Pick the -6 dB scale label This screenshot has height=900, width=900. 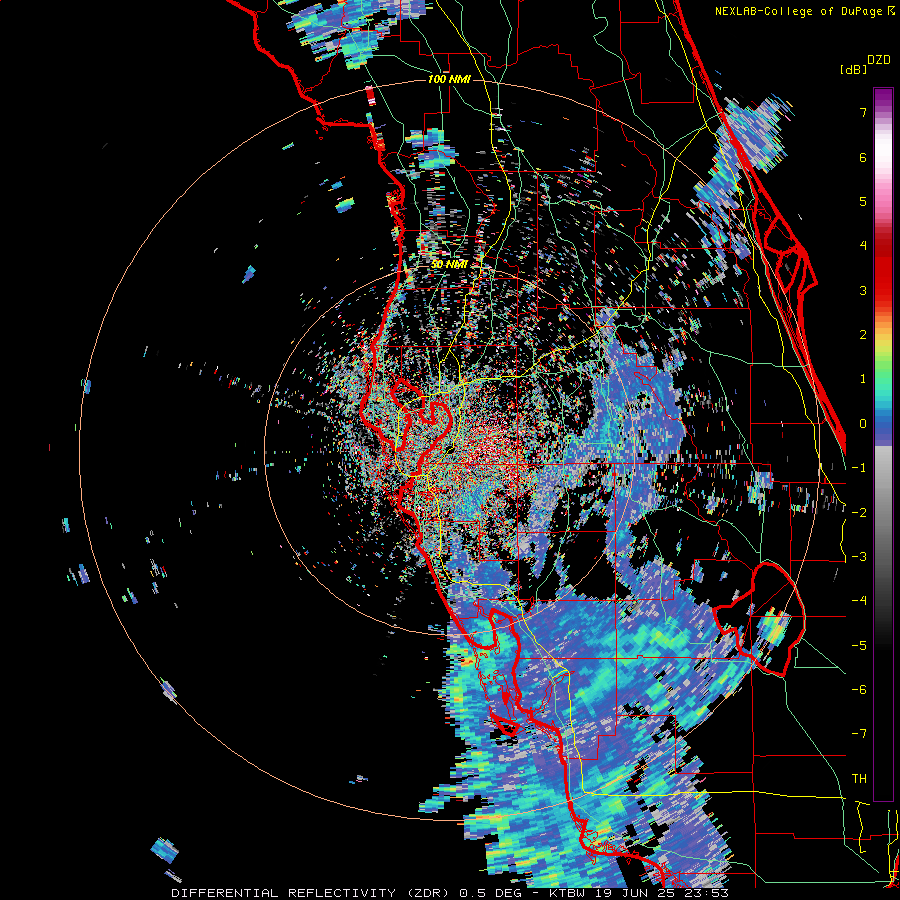point(859,690)
